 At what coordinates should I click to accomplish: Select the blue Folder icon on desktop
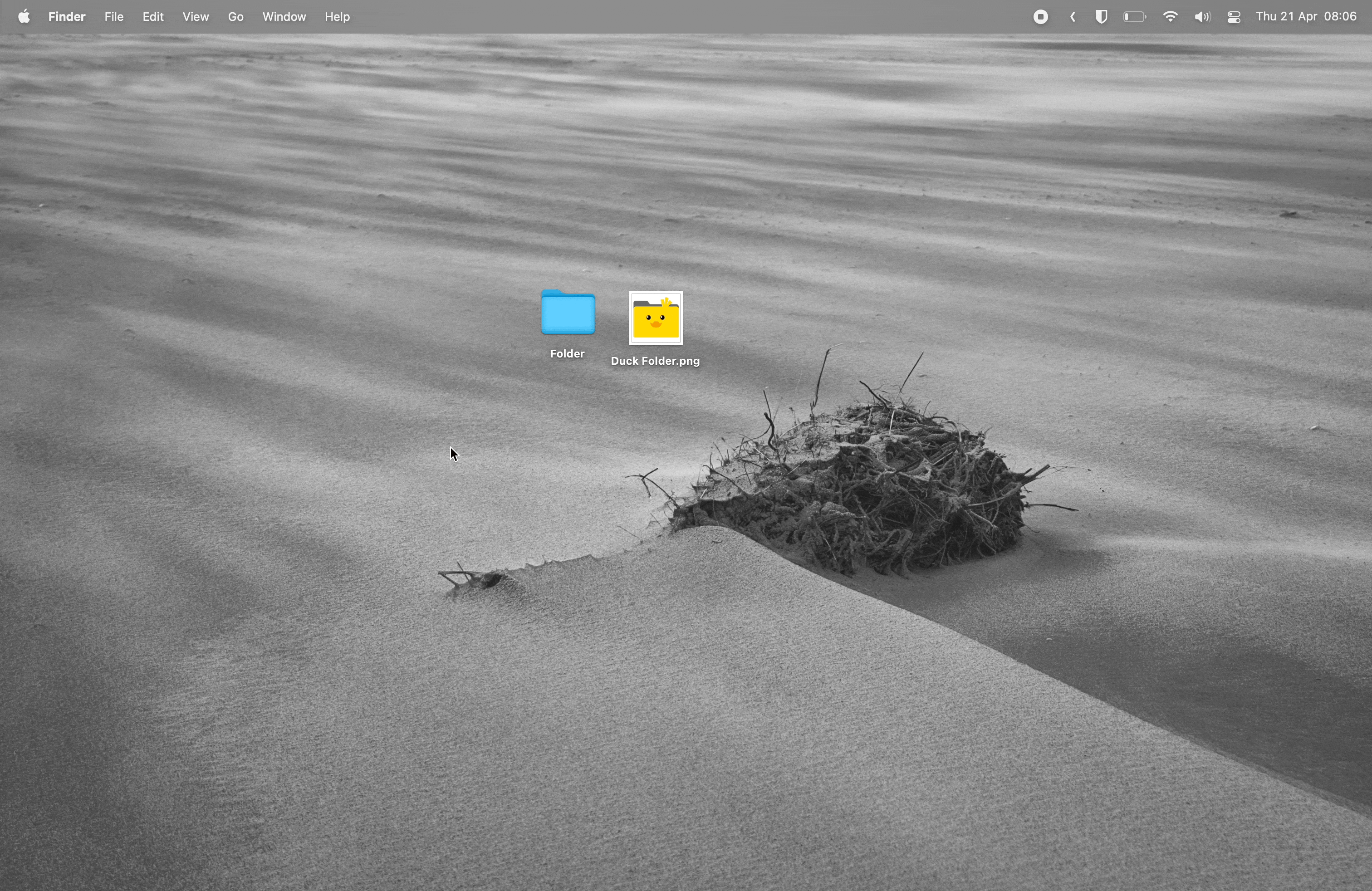[568, 313]
